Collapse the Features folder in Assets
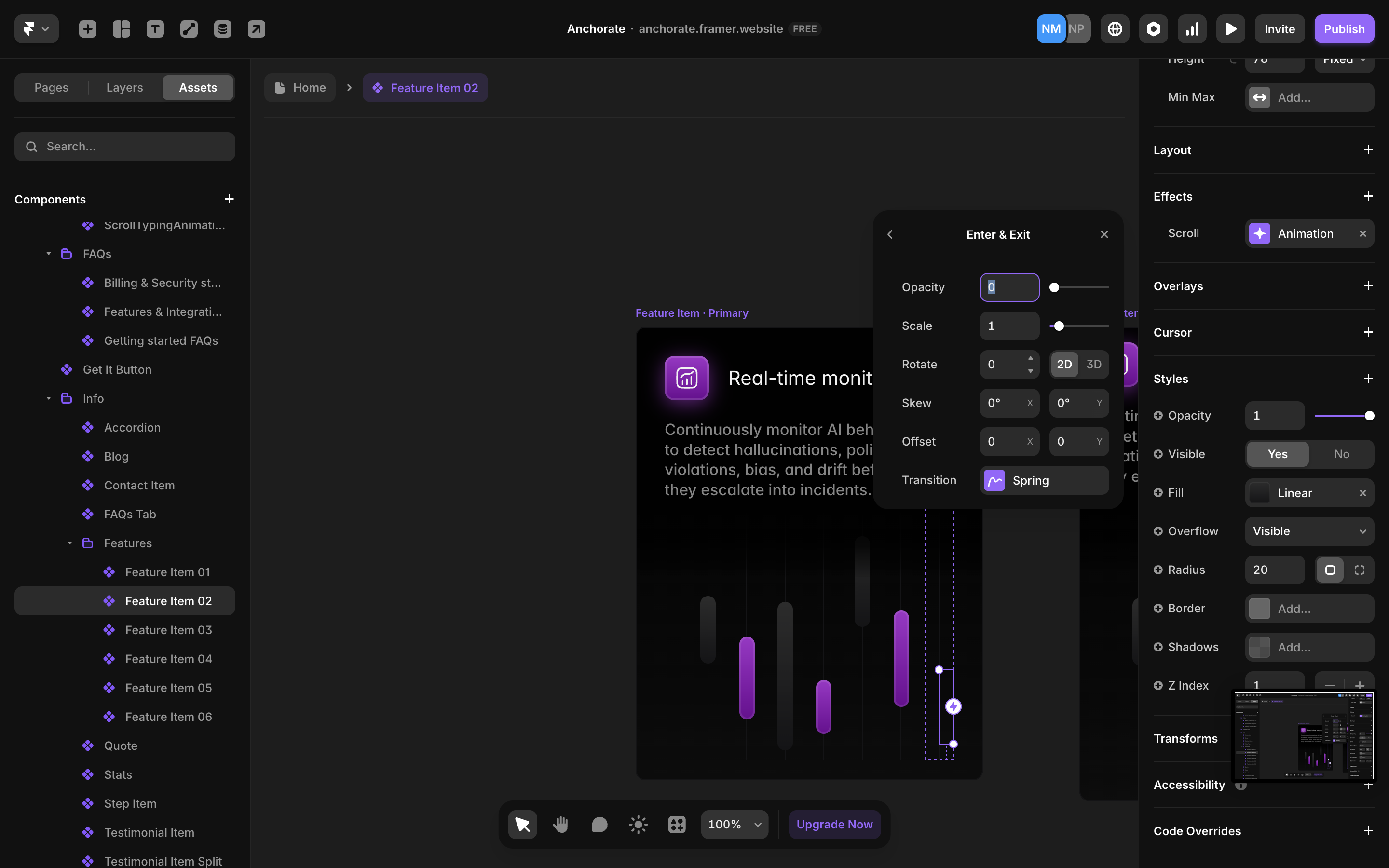This screenshot has width=1389, height=868. click(70, 542)
